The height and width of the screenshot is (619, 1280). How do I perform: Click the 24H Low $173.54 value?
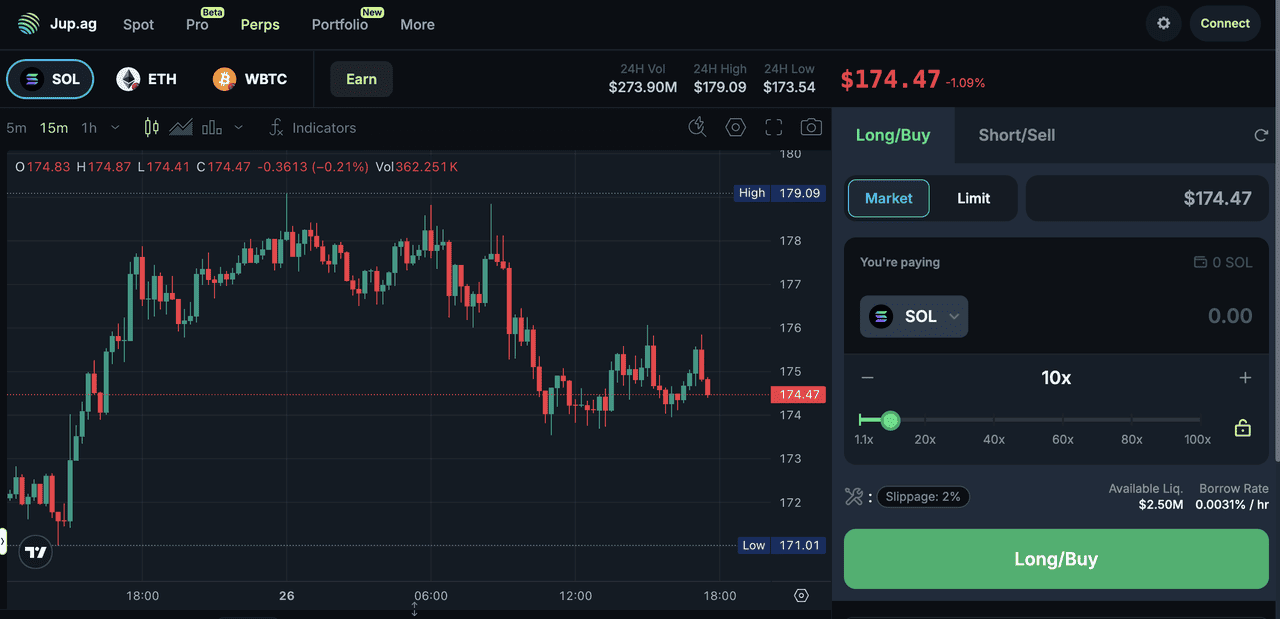tap(789, 87)
